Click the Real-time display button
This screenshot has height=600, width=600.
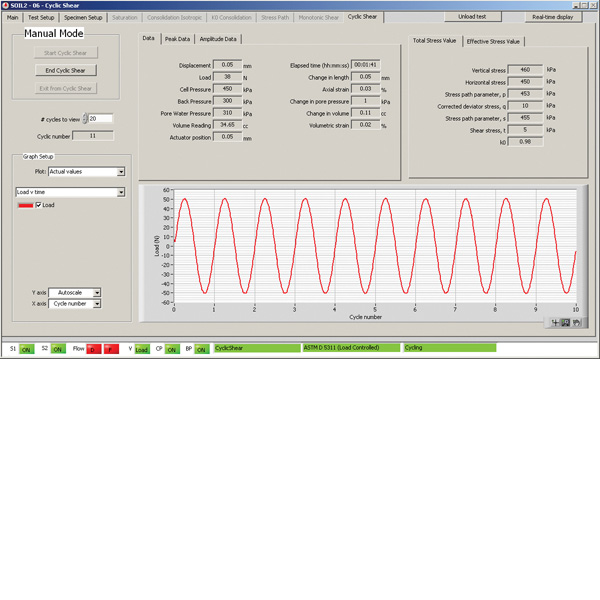[x=553, y=17]
